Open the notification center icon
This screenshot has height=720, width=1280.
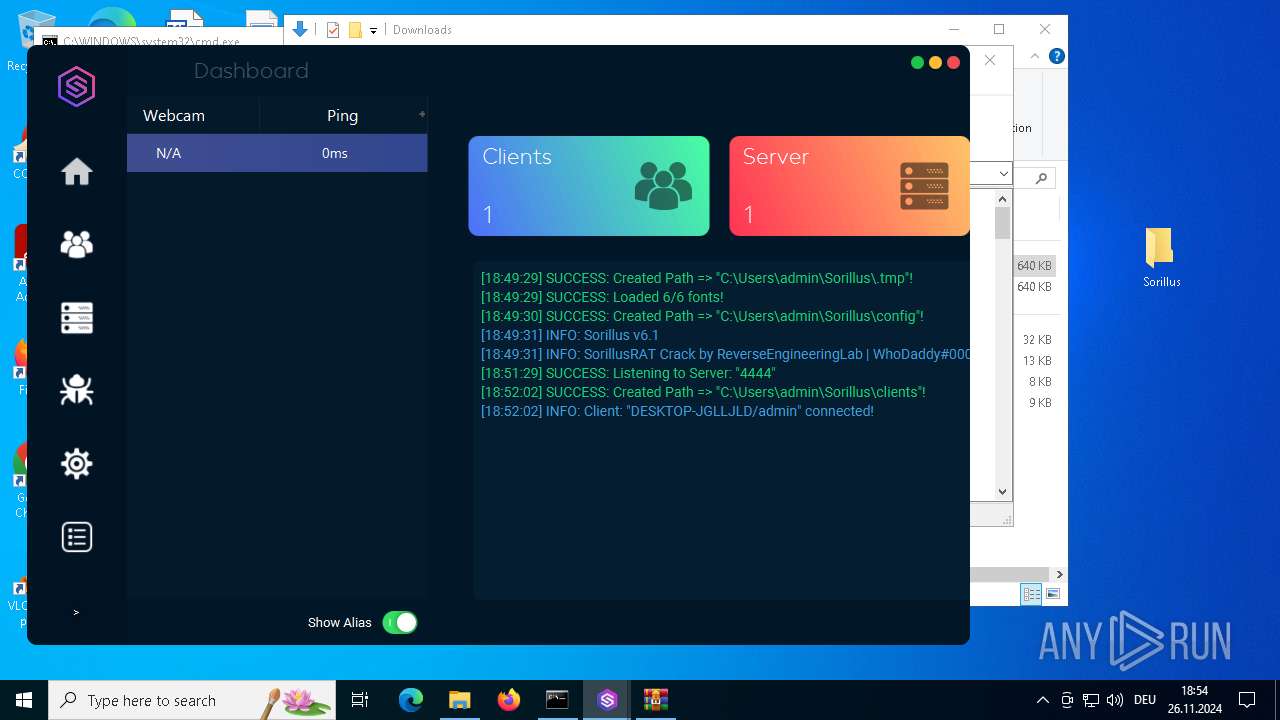(x=1247, y=700)
